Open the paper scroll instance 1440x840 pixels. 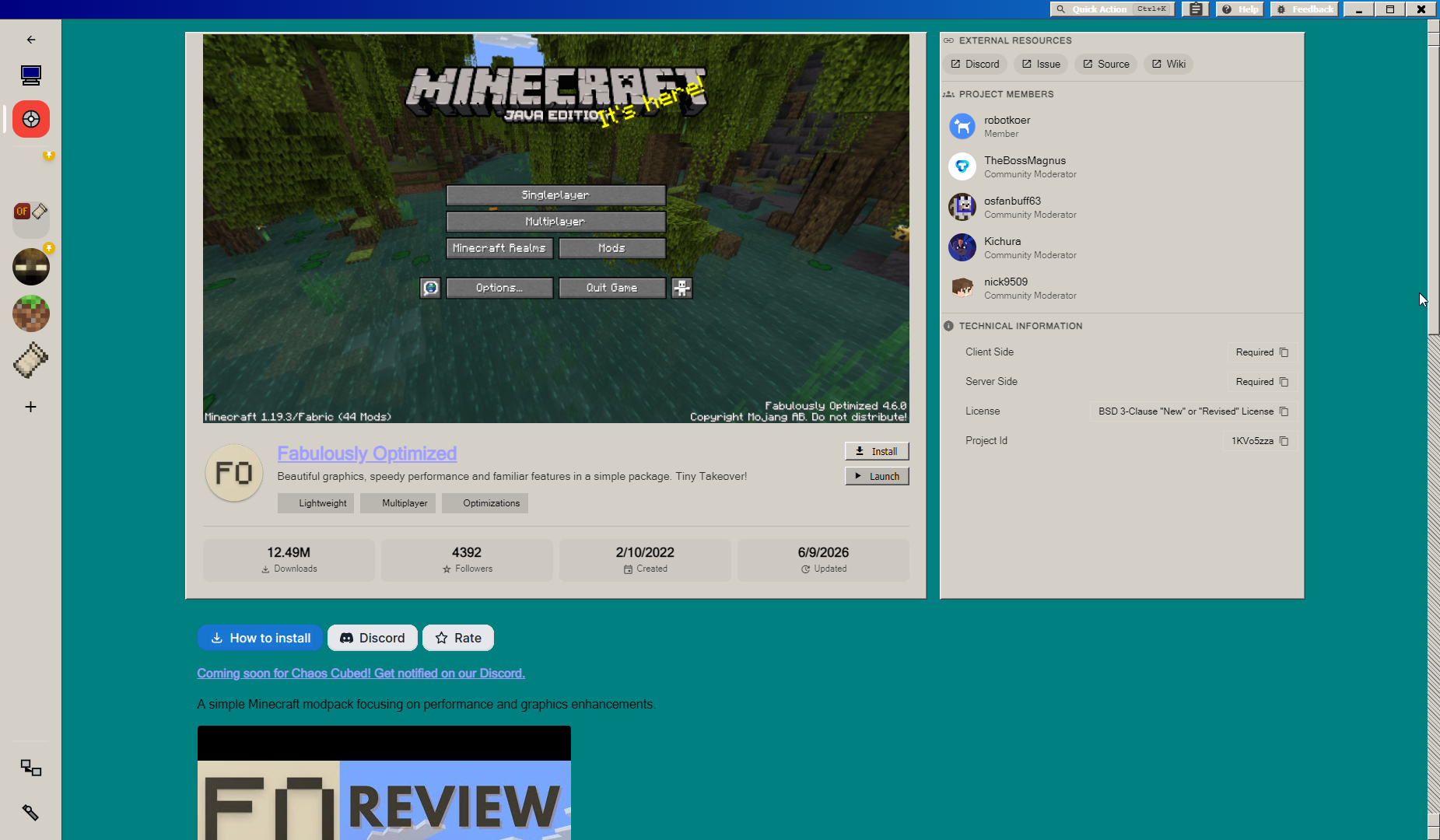coord(31,360)
